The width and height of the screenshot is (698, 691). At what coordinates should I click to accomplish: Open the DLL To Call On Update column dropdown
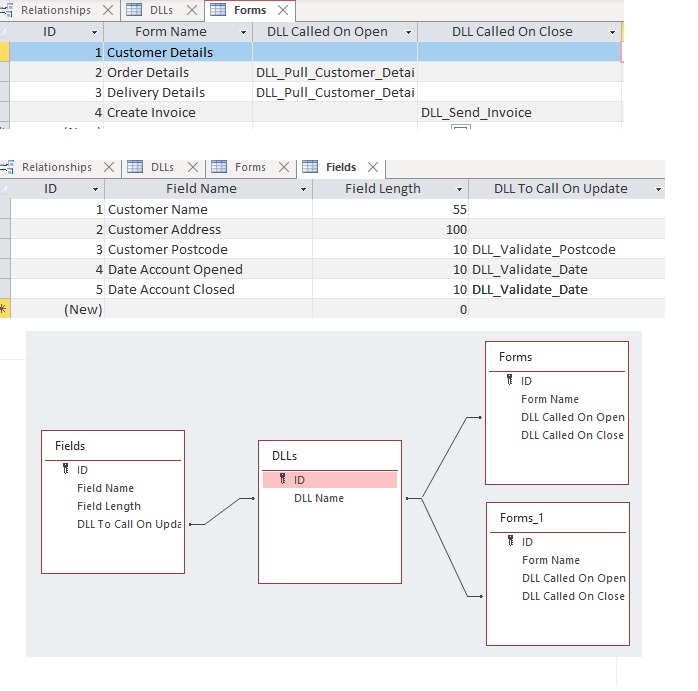pos(658,189)
